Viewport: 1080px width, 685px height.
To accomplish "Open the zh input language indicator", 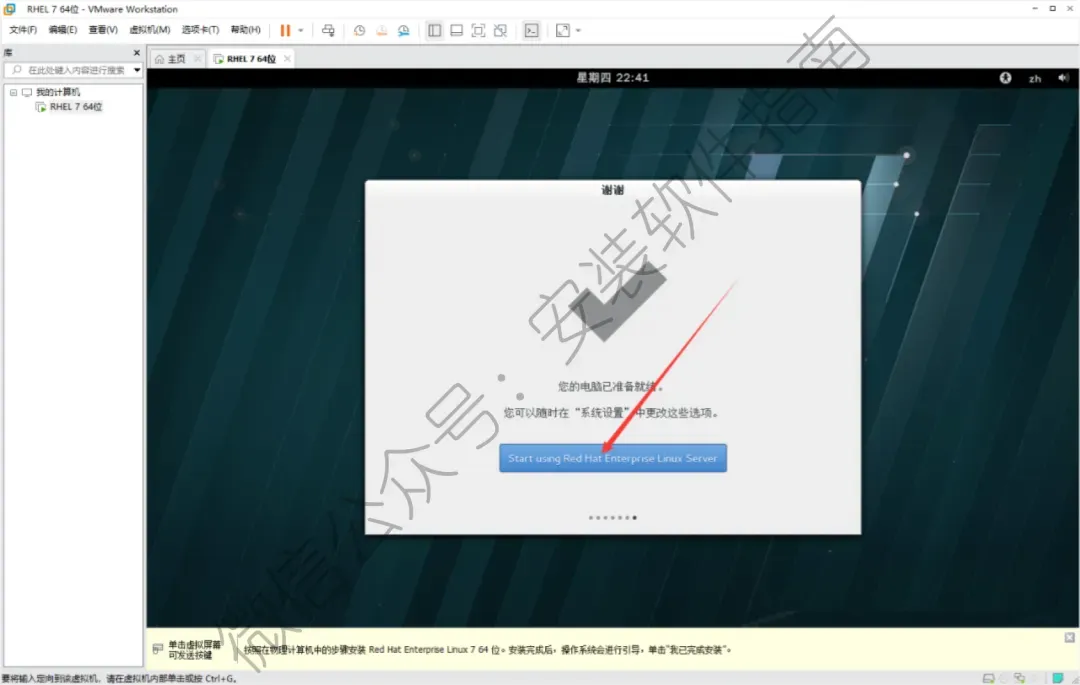I will [1035, 78].
